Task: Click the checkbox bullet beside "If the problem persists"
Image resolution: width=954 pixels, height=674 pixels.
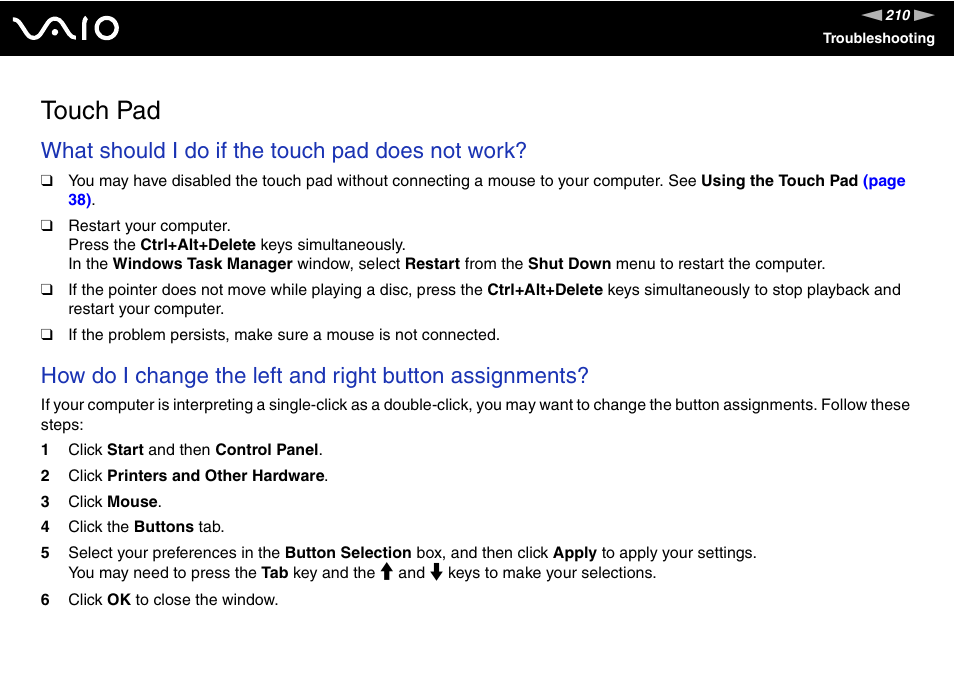Action: 47,335
